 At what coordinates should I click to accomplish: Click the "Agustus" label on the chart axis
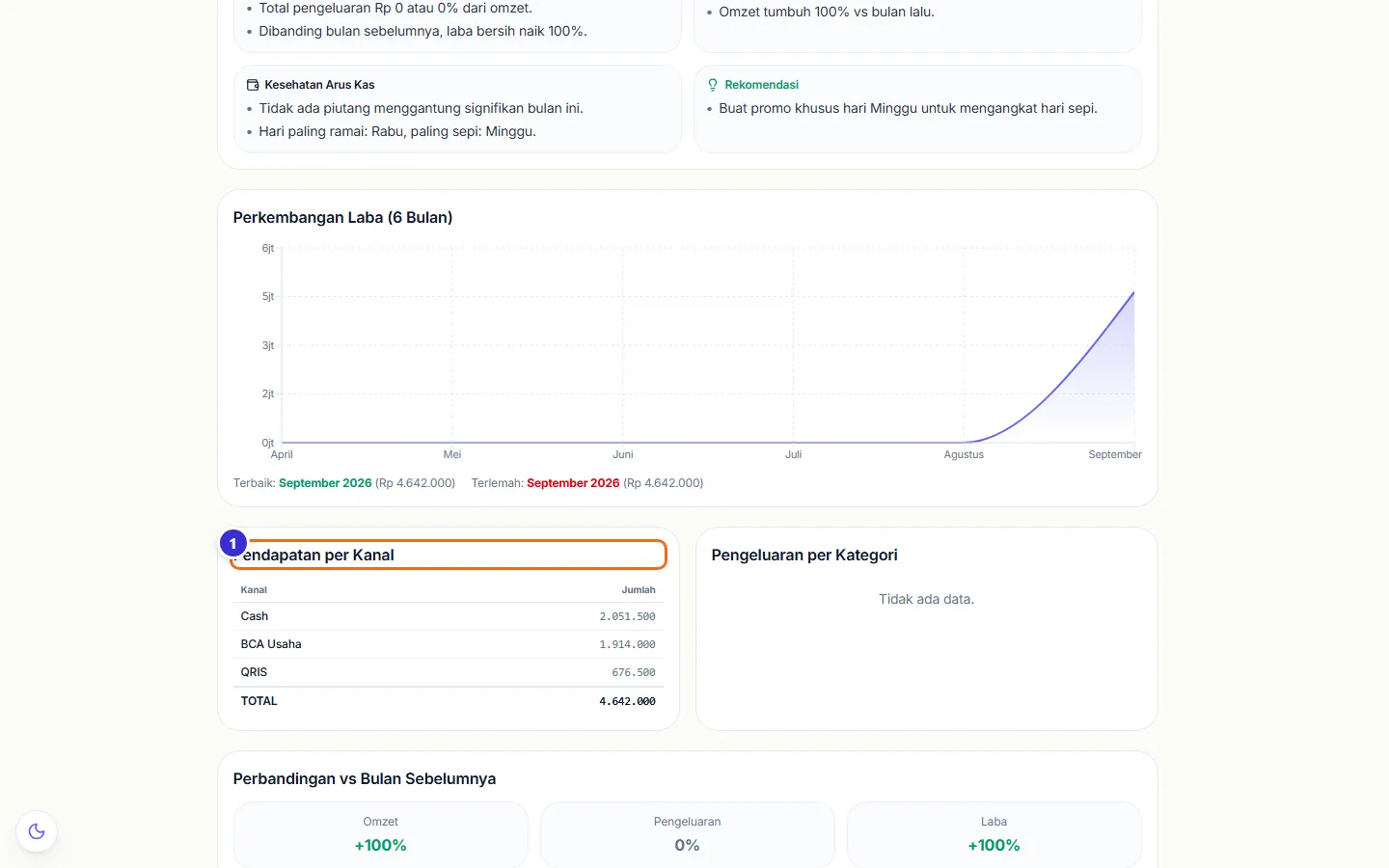click(964, 454)
